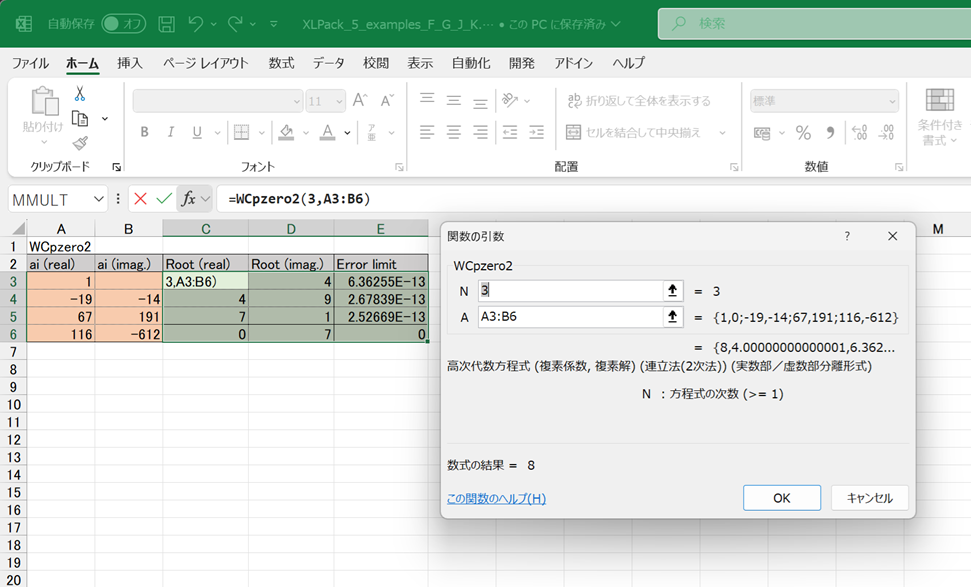Open the データ ribbon tab
Screen dimensions: 971x587
pos(328,63)
